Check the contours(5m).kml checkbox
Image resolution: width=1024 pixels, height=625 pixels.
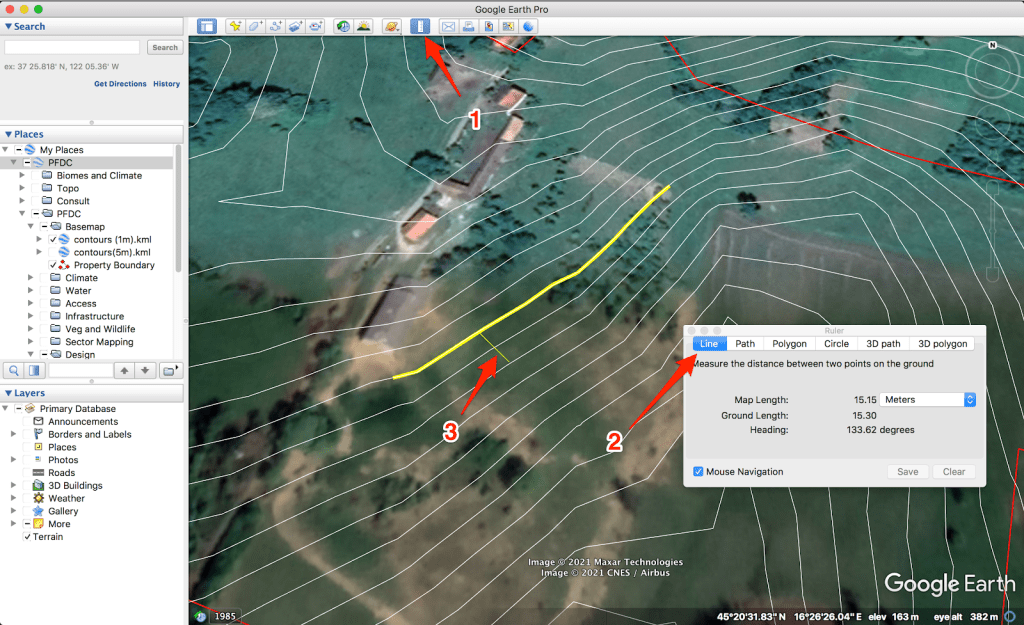(x=53, y=252)
